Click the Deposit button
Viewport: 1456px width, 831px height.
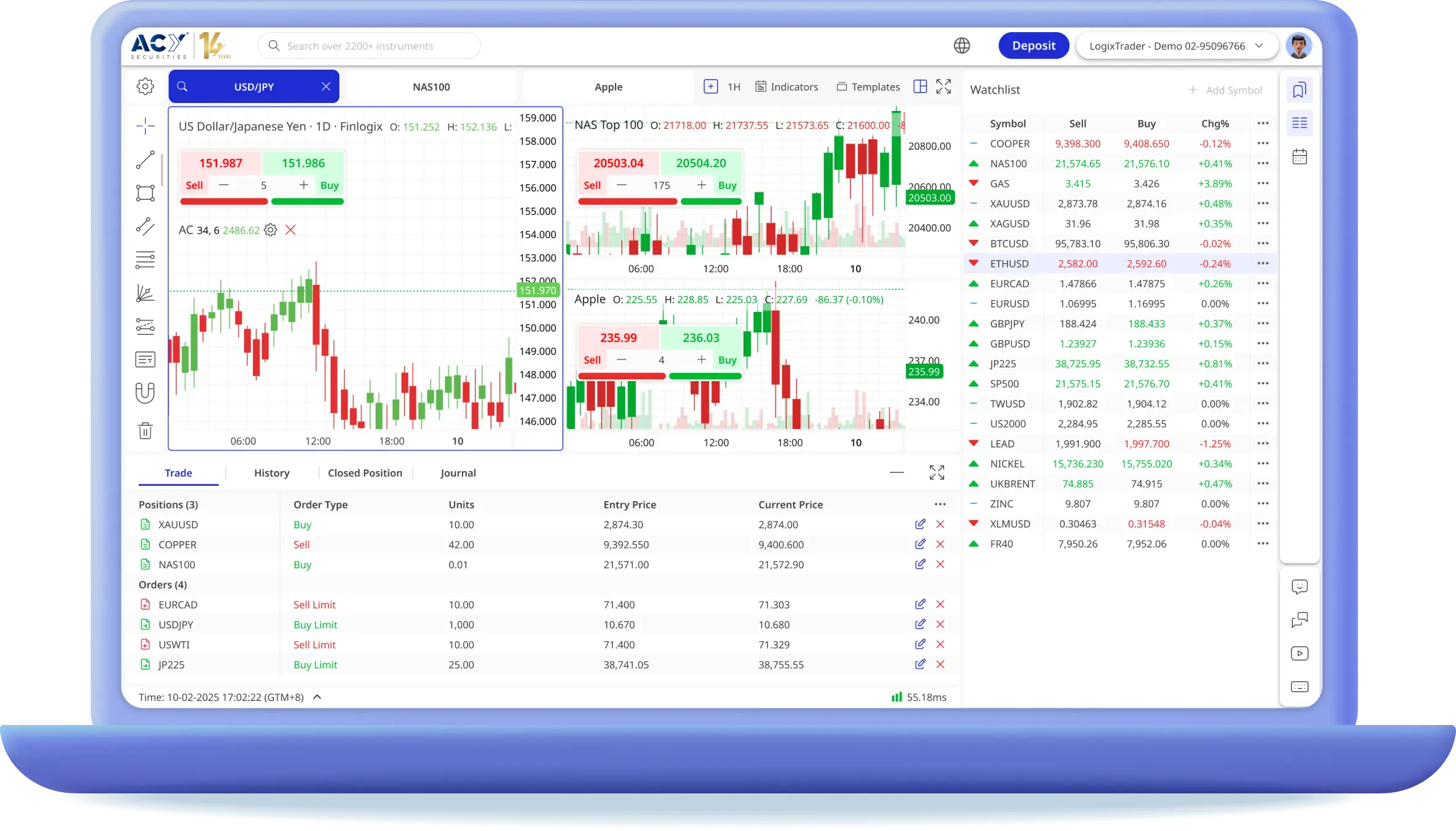click(x=1034, y=46)
